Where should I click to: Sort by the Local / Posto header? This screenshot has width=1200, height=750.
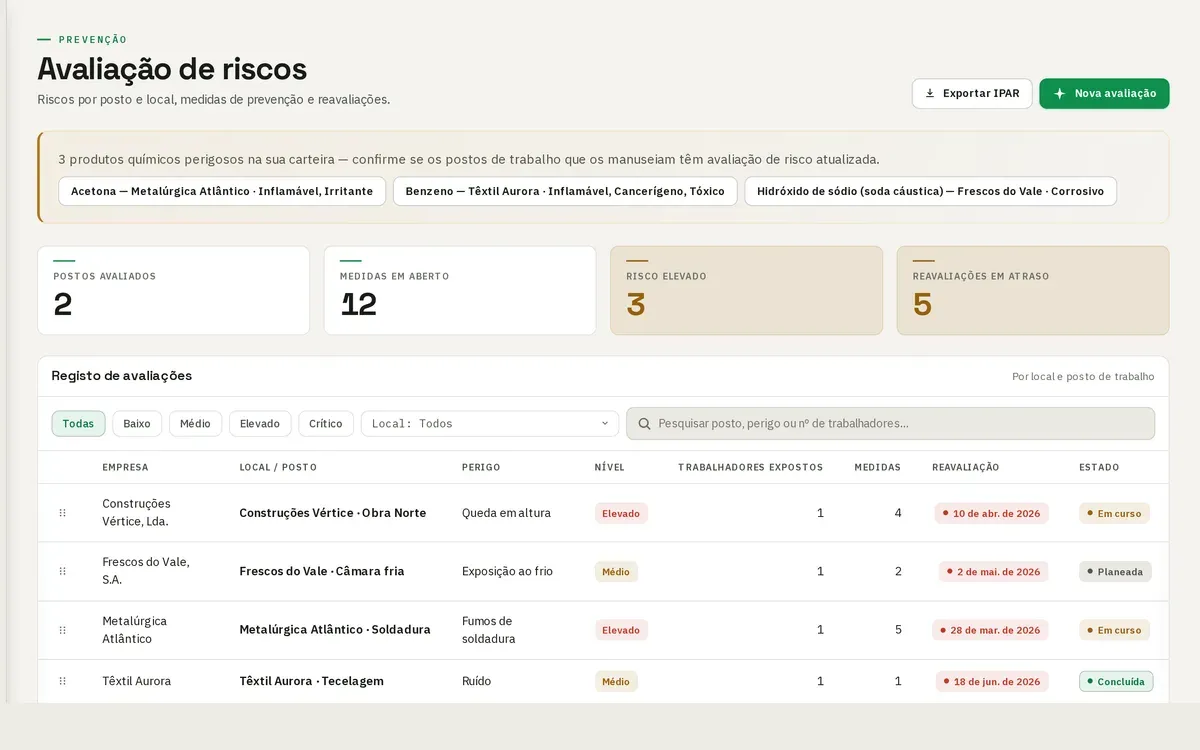coord(278,467)
